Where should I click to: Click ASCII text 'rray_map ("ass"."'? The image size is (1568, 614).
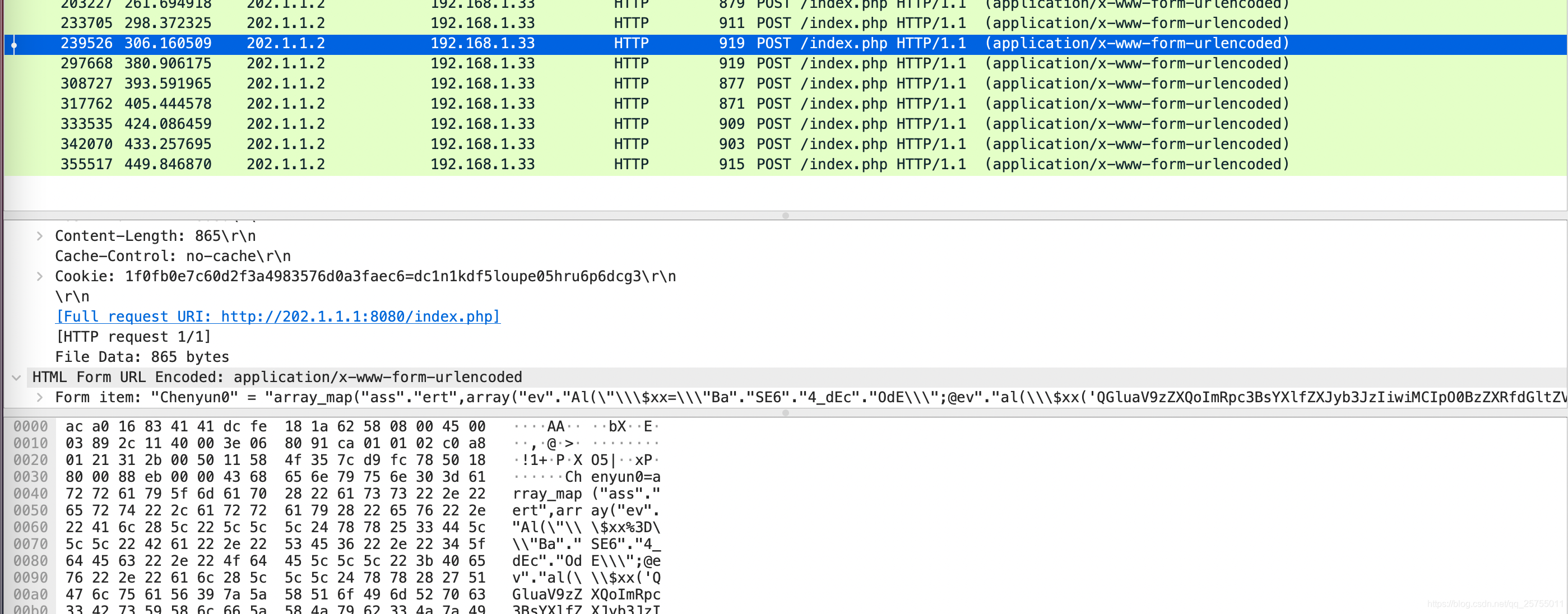(x=586, y=494)
